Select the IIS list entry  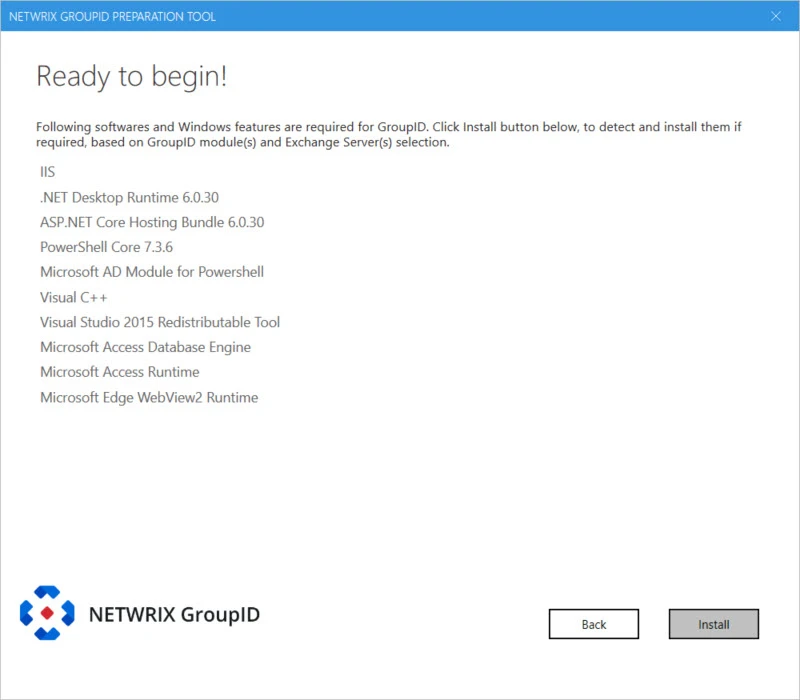coord(47,172)
